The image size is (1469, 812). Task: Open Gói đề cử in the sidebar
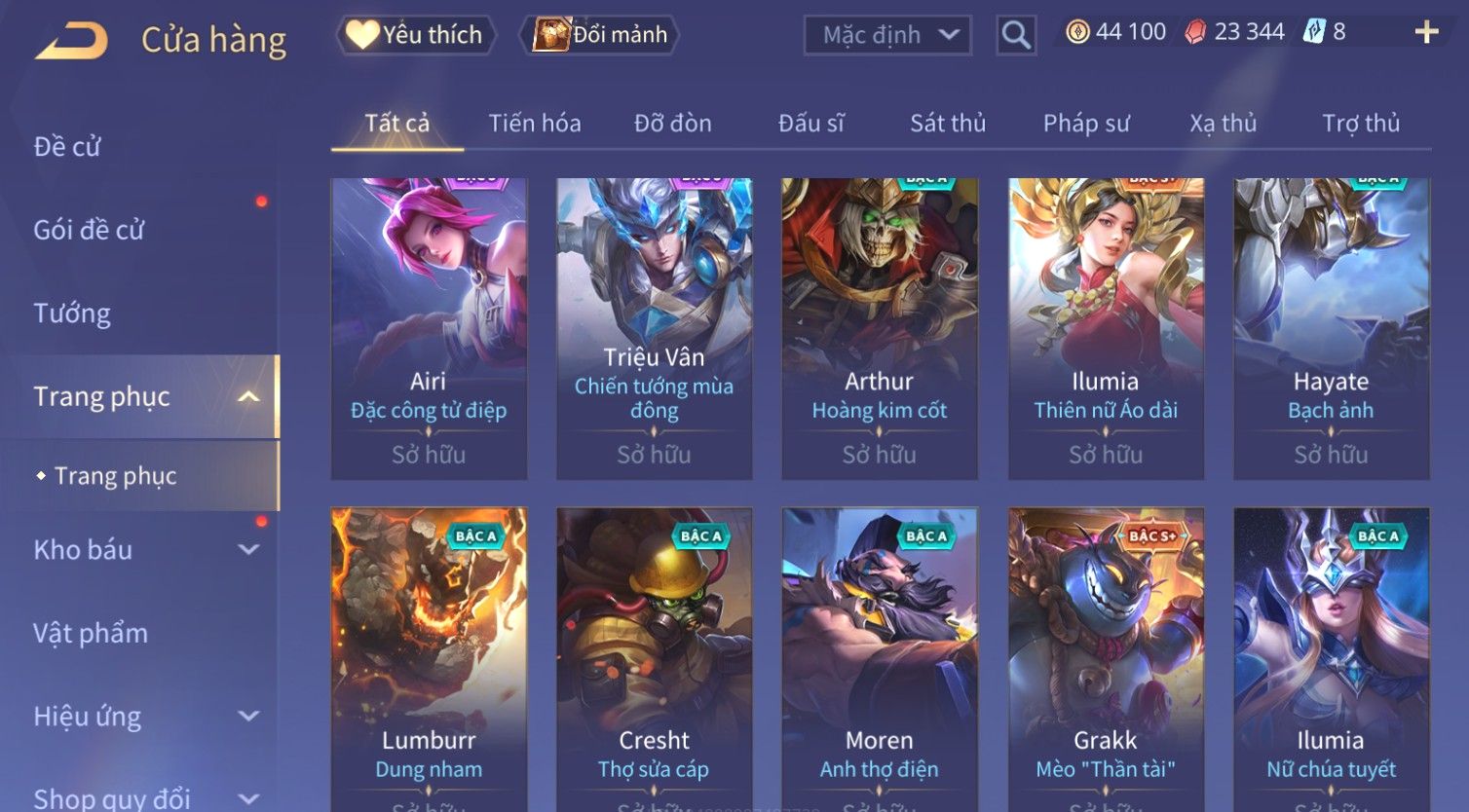89,230
